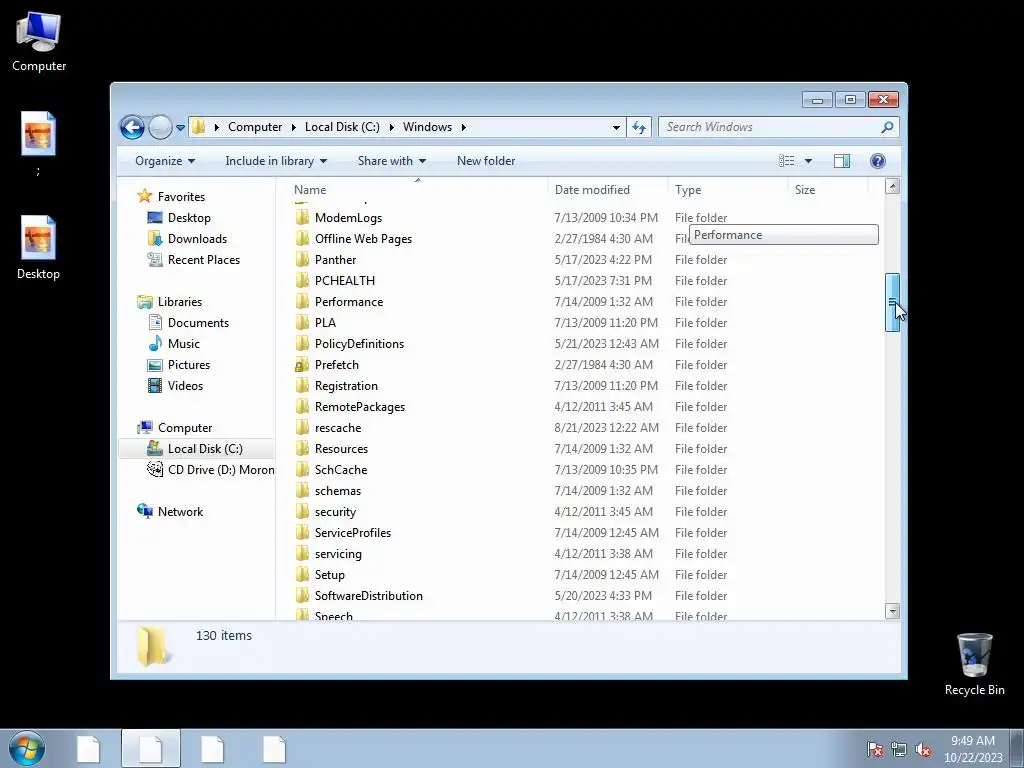Click the search magnifier icon

tap(887, 127)
